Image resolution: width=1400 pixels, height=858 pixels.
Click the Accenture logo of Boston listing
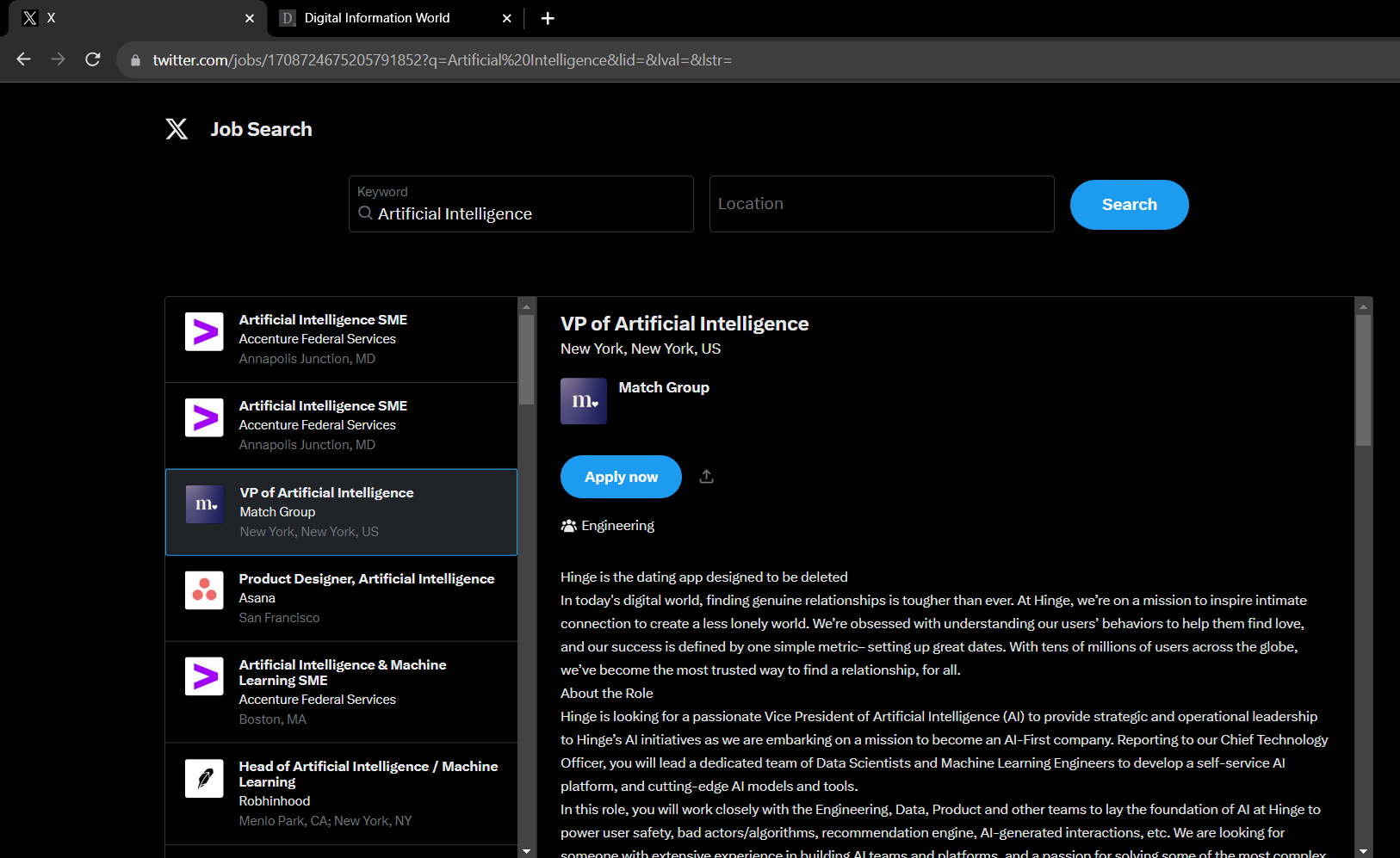click(x=204, y=676)
